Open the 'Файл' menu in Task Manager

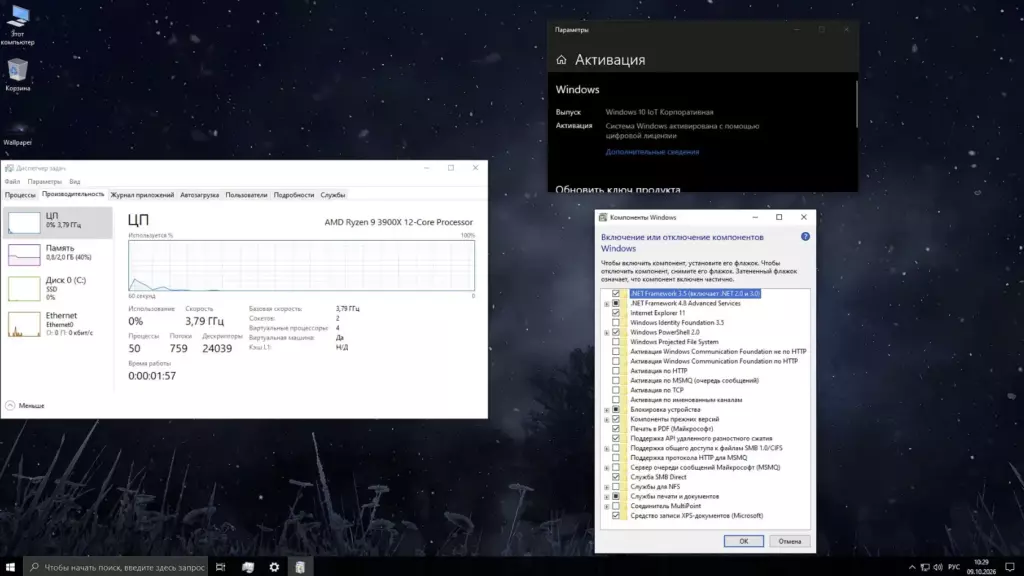(12, 182)
